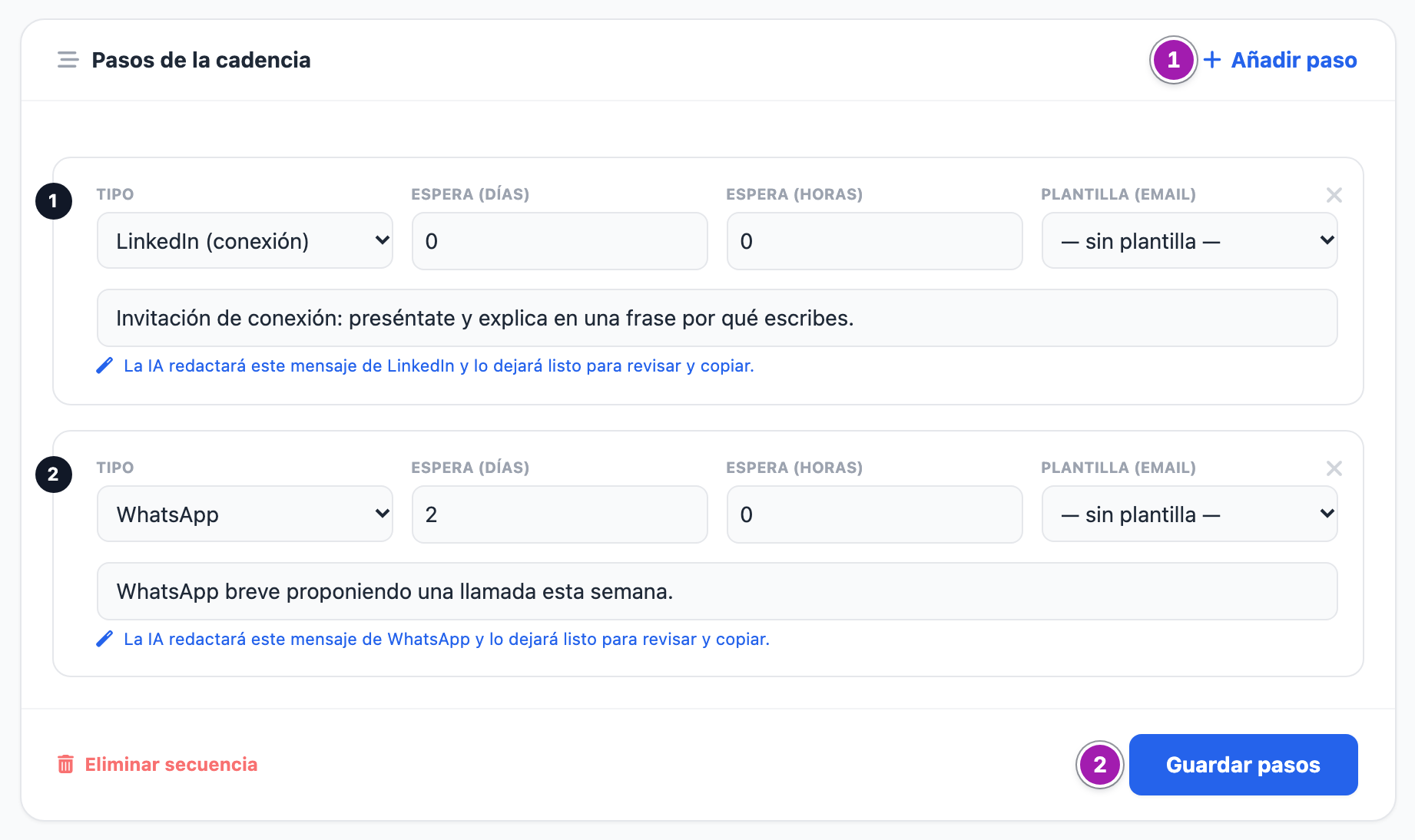Open the WhatsApp type dropdown
The image size is (1415, 840).
[245, 514]
